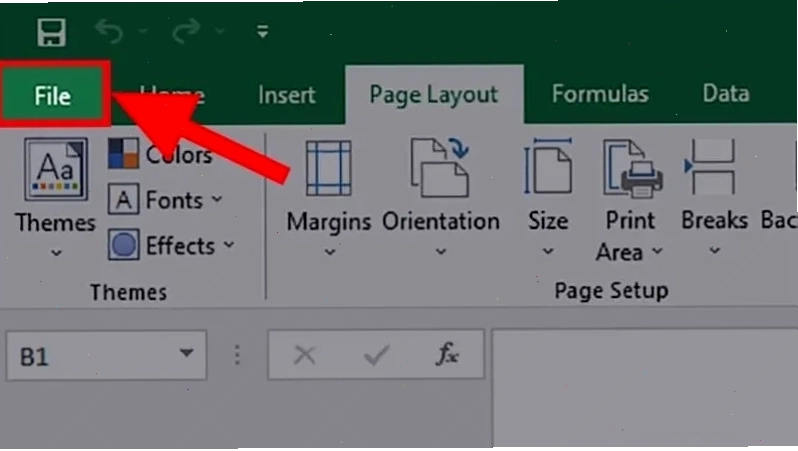Click the Breaks icon
This screenshot has height=451, width=798.
pos(711,166)
